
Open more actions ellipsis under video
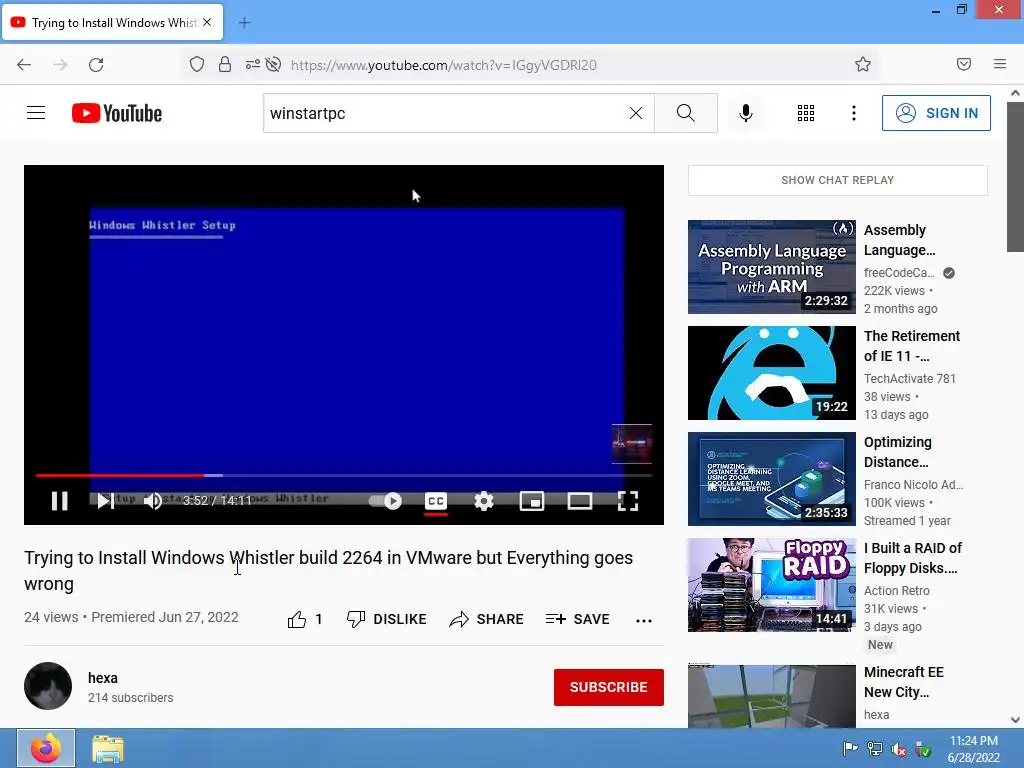tap(644, 620)
